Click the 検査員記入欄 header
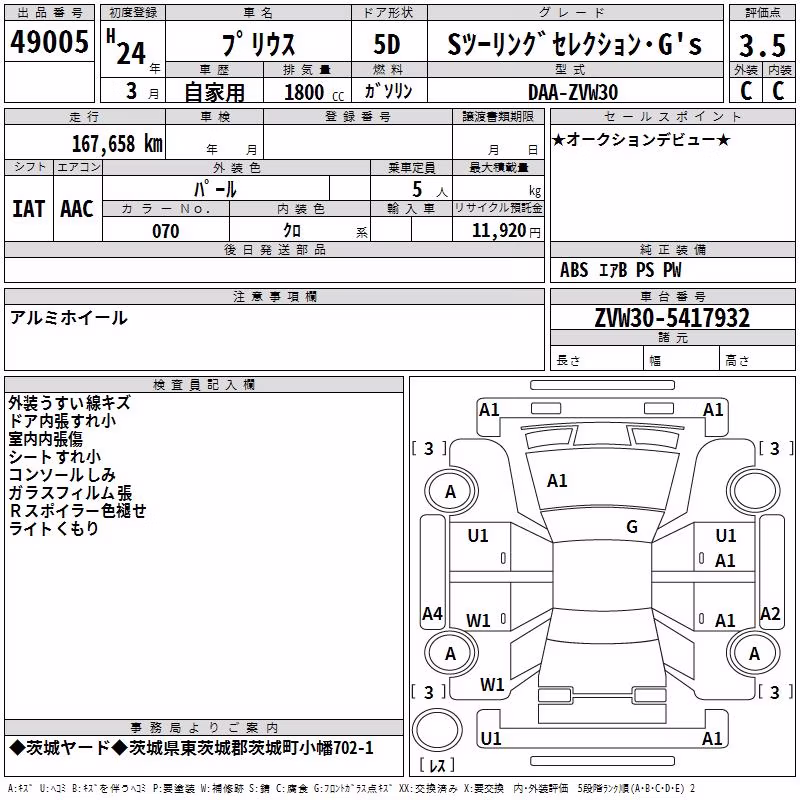 pyautogui.click(x=204, y=385)
